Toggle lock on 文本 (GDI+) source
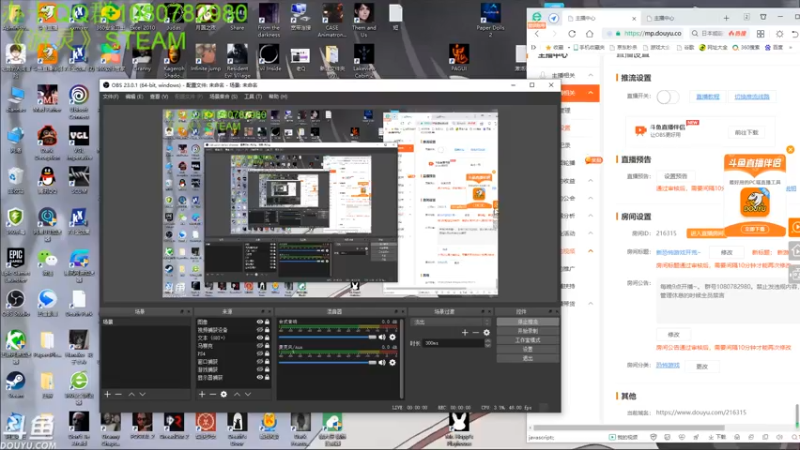800x450 pixels. coord(267,338)
